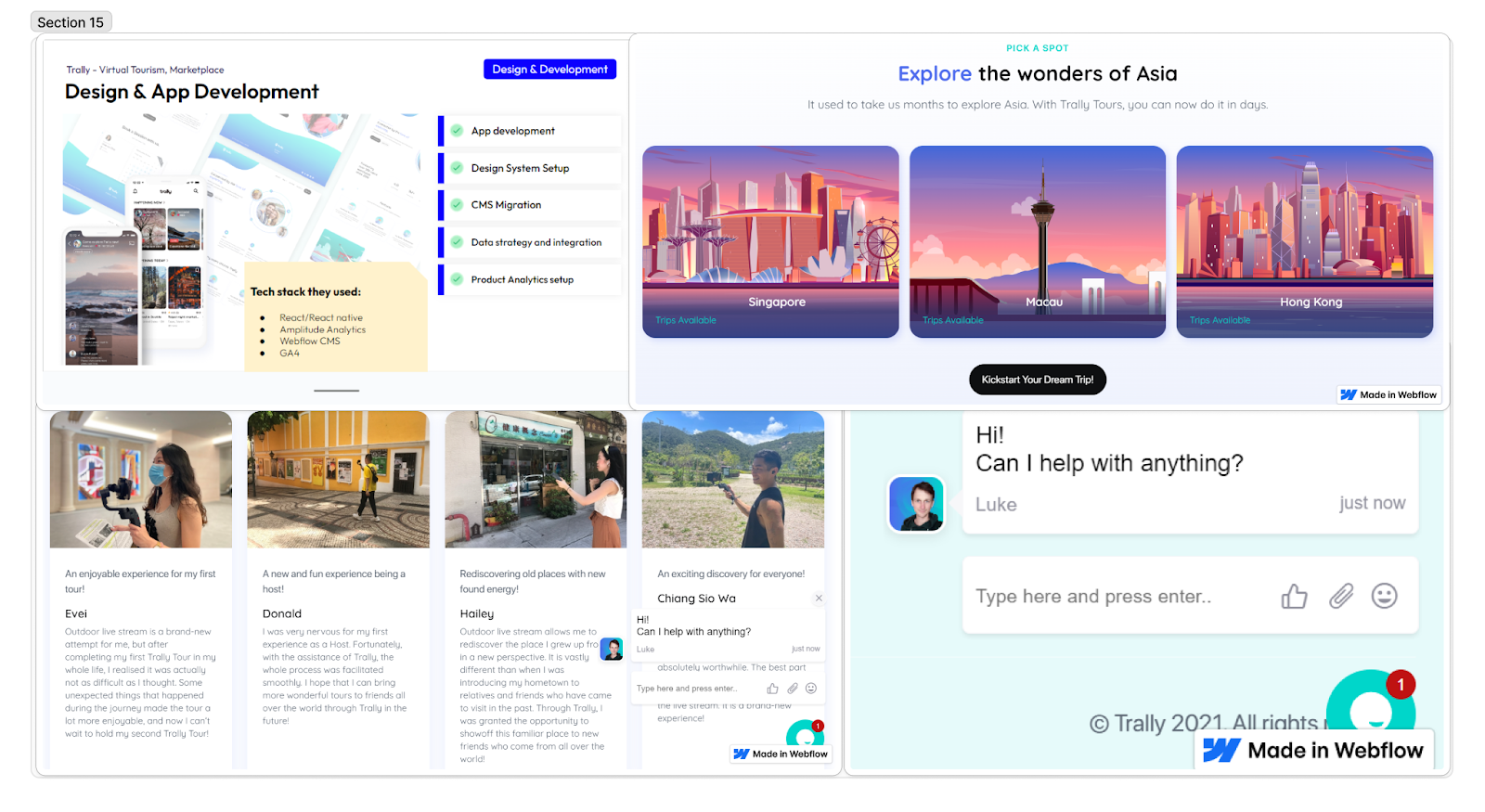This screenshot has height=812, width=1485.
Task: Click 'An enjoyable experience for my first tour!' title
Action: 140,582
